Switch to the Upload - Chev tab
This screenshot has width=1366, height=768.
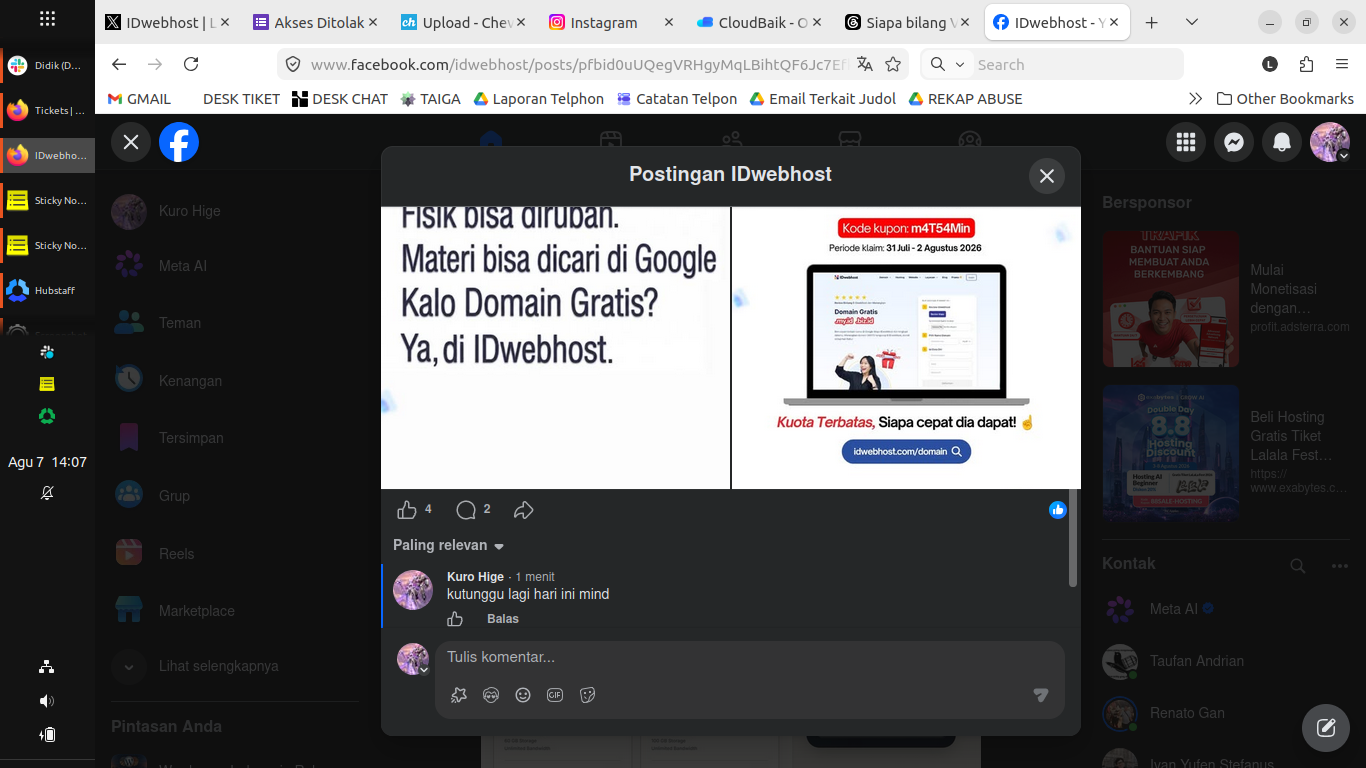(464, 22)
